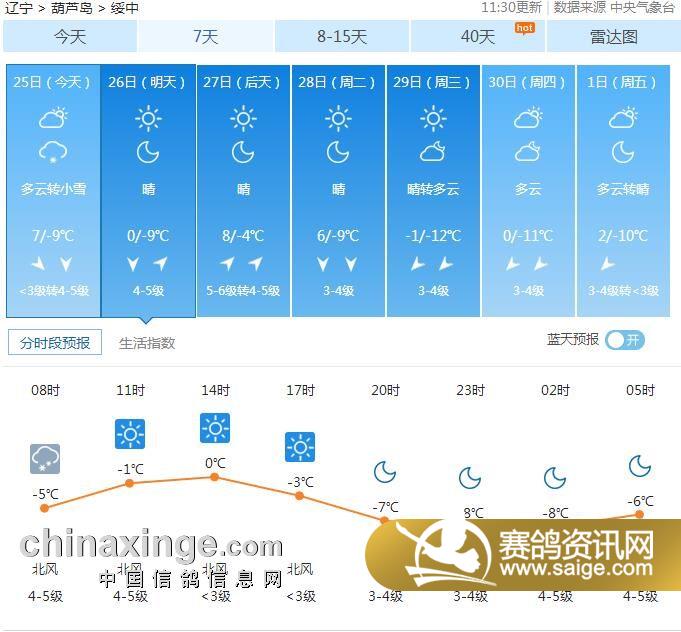This screenshot has width=681, height=632.
Task: Click the 3-4级转<3级 wind level text
Action: click(623, 291)
